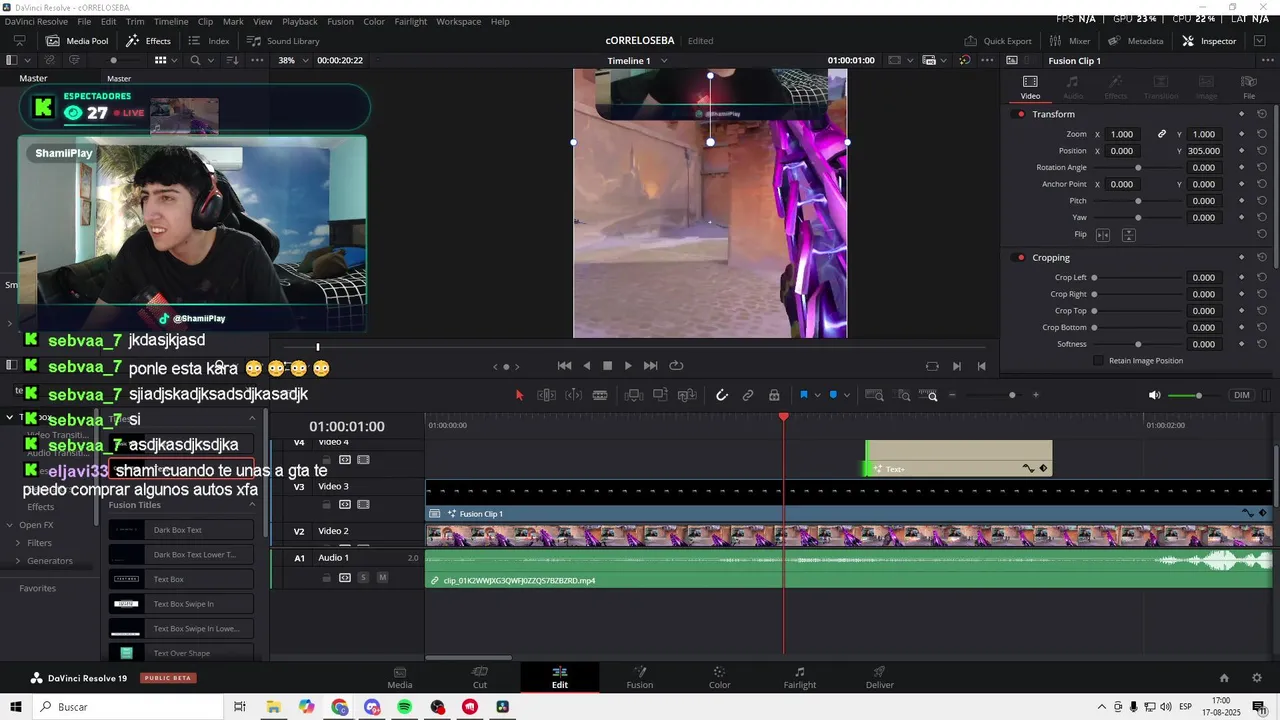
Task: Switch to Inspector File tab
Action: coord(1249,87)
